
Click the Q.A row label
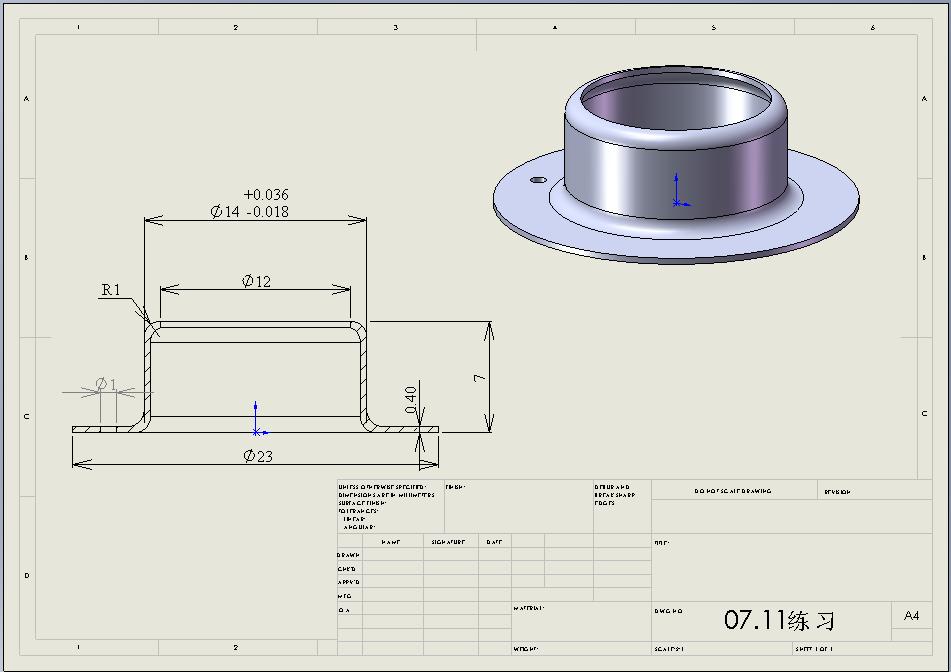point(344,610)
